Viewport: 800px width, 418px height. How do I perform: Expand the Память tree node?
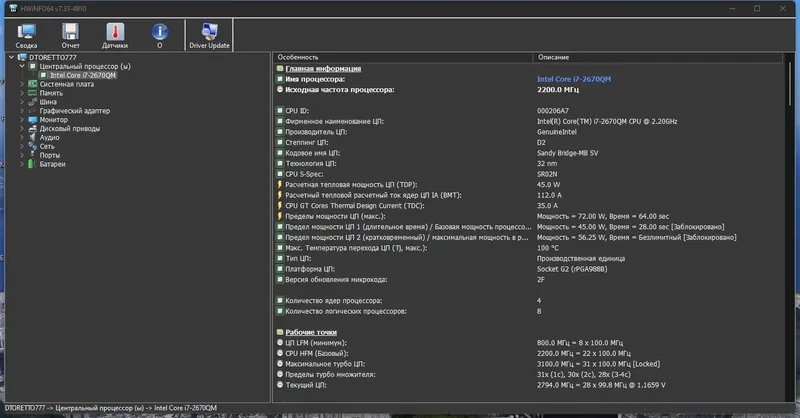pyautogui.click(x=22, y=93)
